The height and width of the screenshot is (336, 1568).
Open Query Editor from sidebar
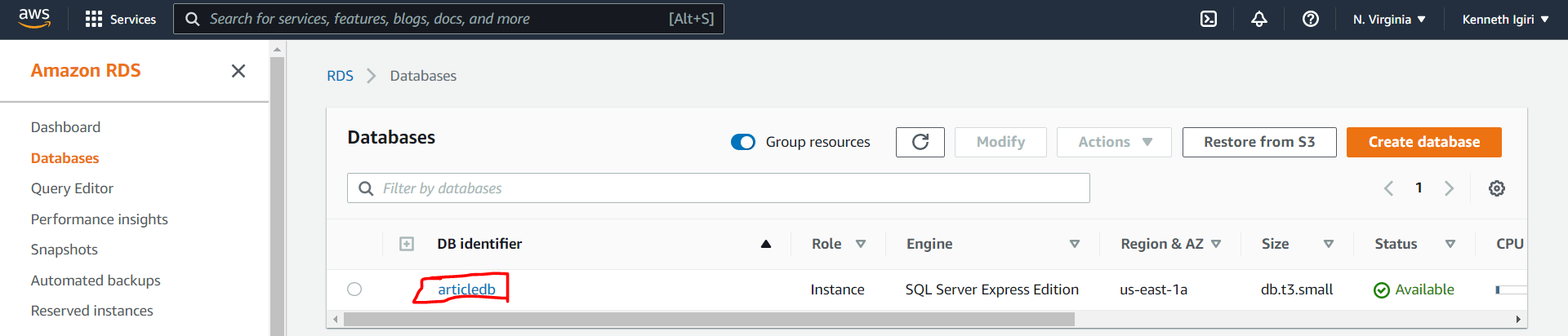tap(72, 188)
